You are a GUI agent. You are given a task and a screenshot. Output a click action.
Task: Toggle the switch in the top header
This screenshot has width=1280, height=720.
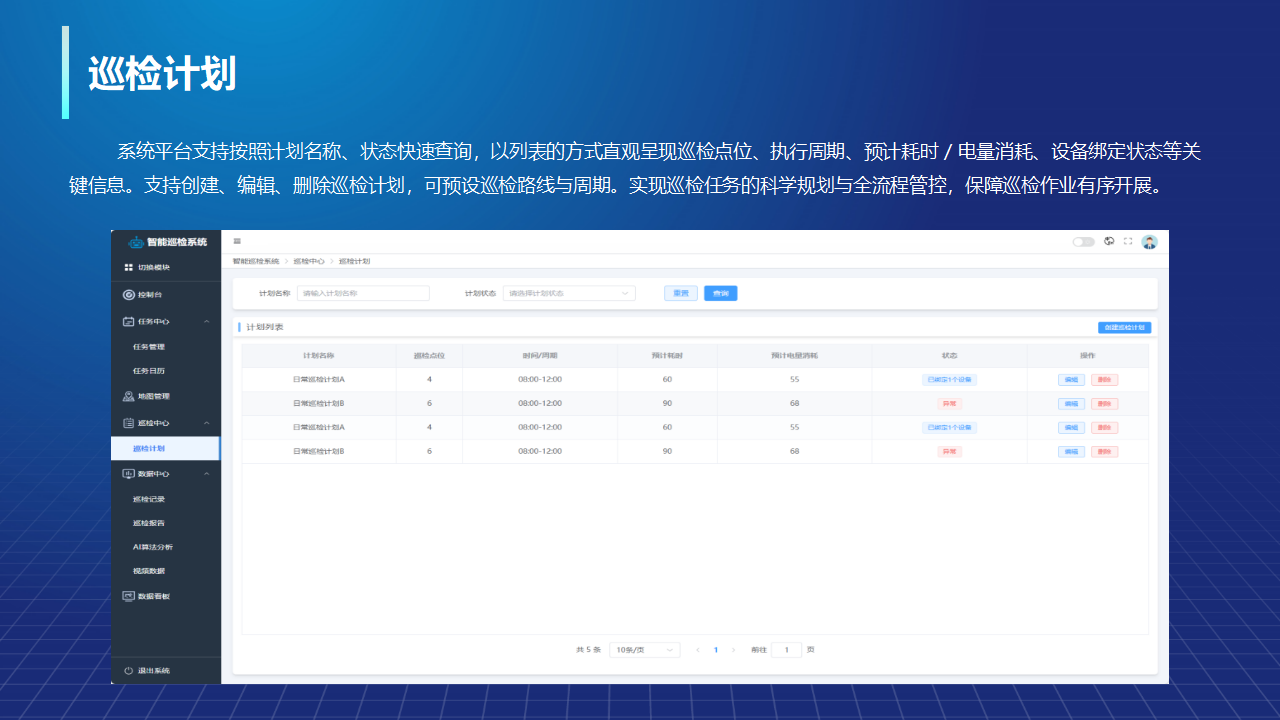click(1084, 242)
